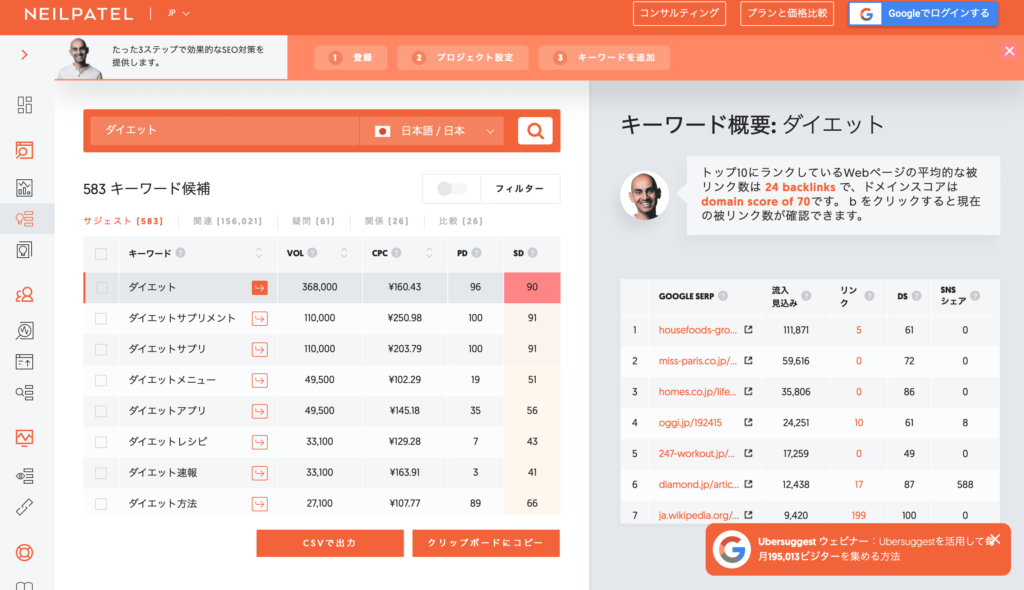Open the dashboard grid icon in sidebar
1024x590 pixels.
tap(24, 105)
